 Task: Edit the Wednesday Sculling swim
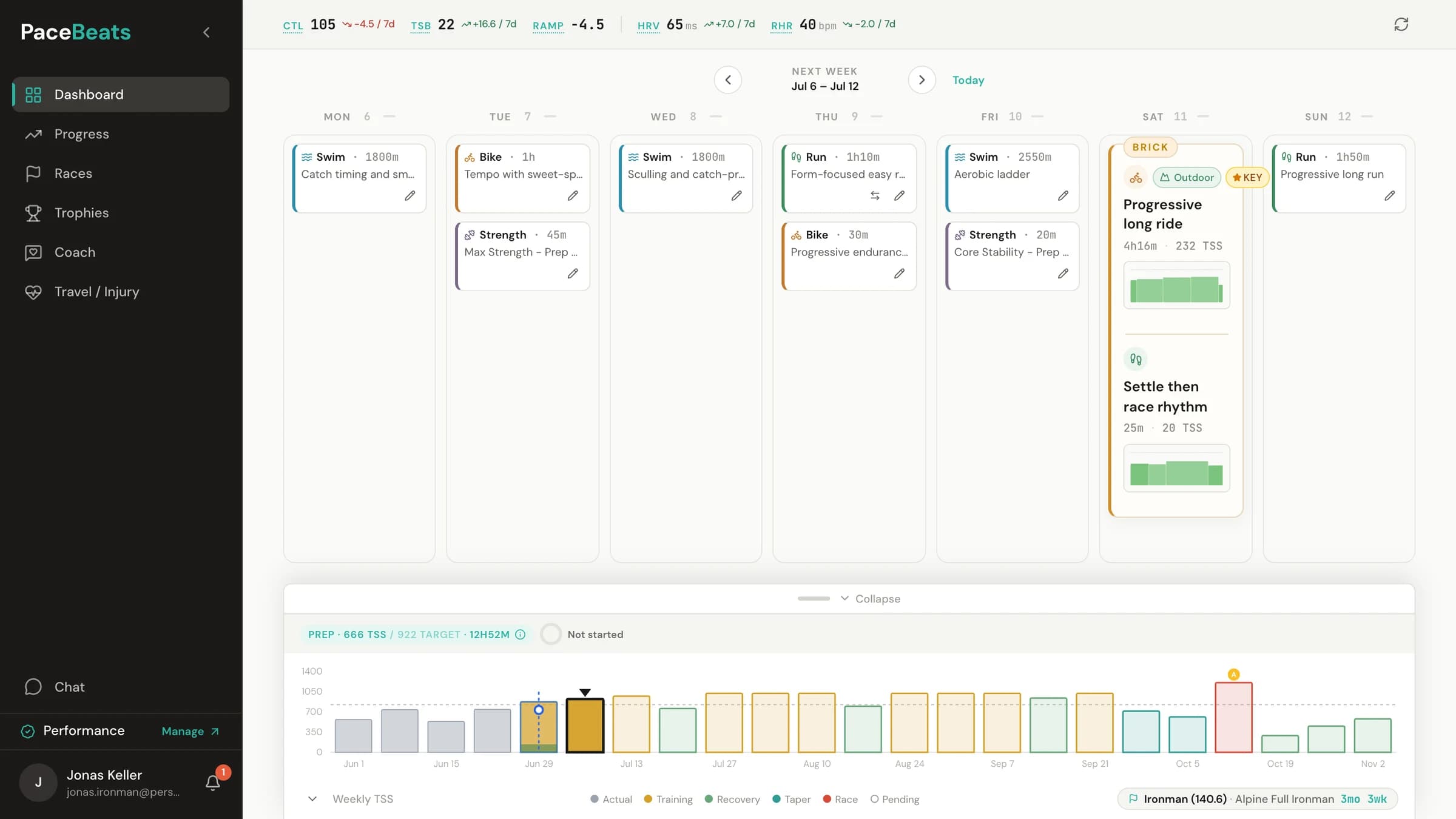[x=736, y=195]
